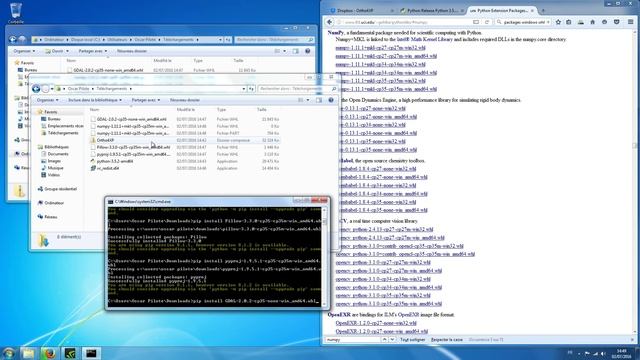Open new Firefox tab with plus button
This screenshot has width=640, height=360.
(543, 10)
